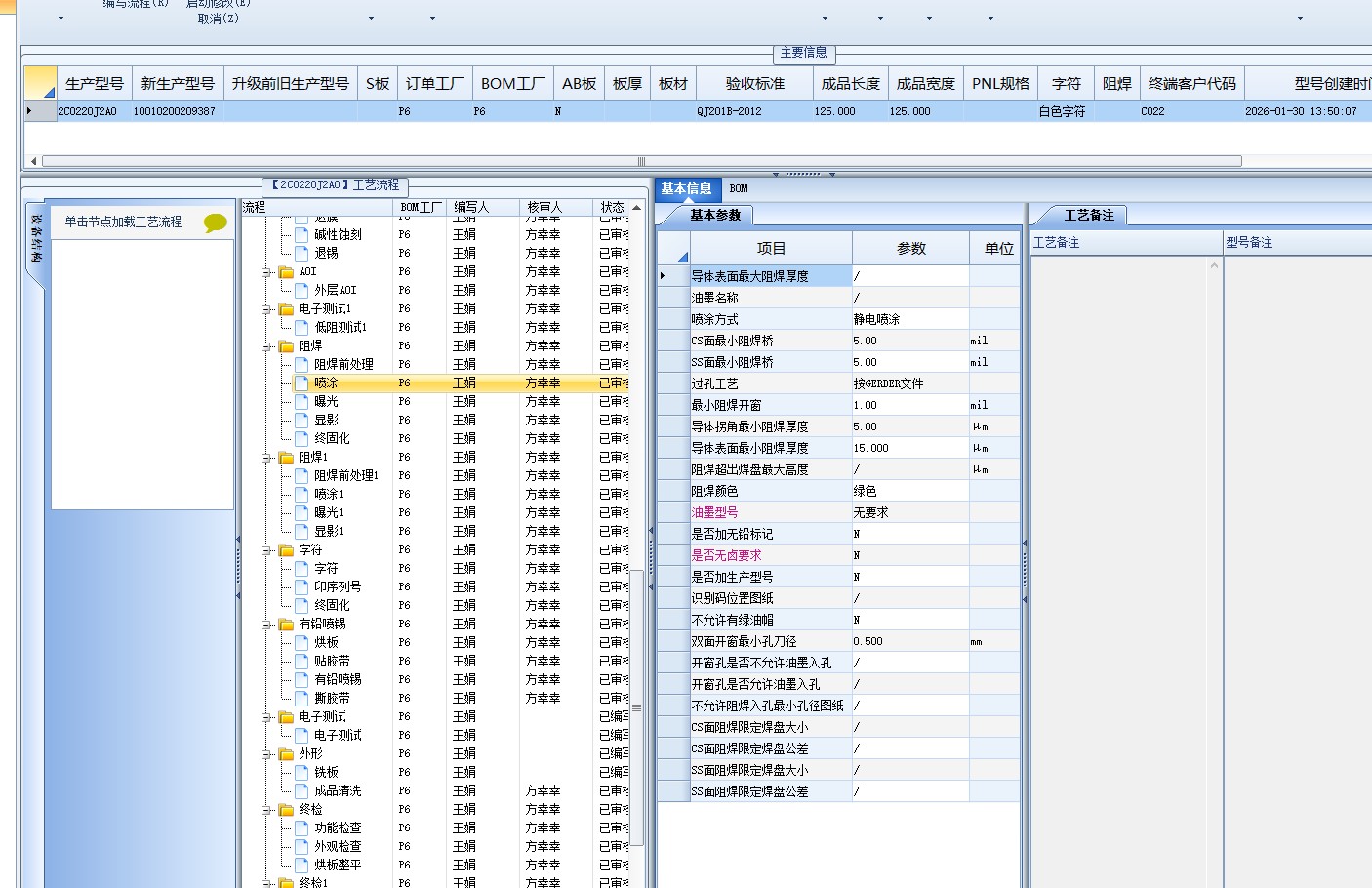Screen dimensions: 1372x888
Task: Open the 工艺备注 tab
Action: tap(1089, 215)
